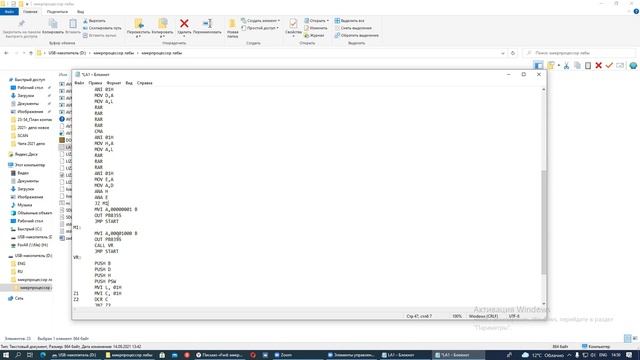Image resolution: width=640 pixels, height=360 pixels.
Task: Select Сеть in the navigation pane
Action: [19, 298]
